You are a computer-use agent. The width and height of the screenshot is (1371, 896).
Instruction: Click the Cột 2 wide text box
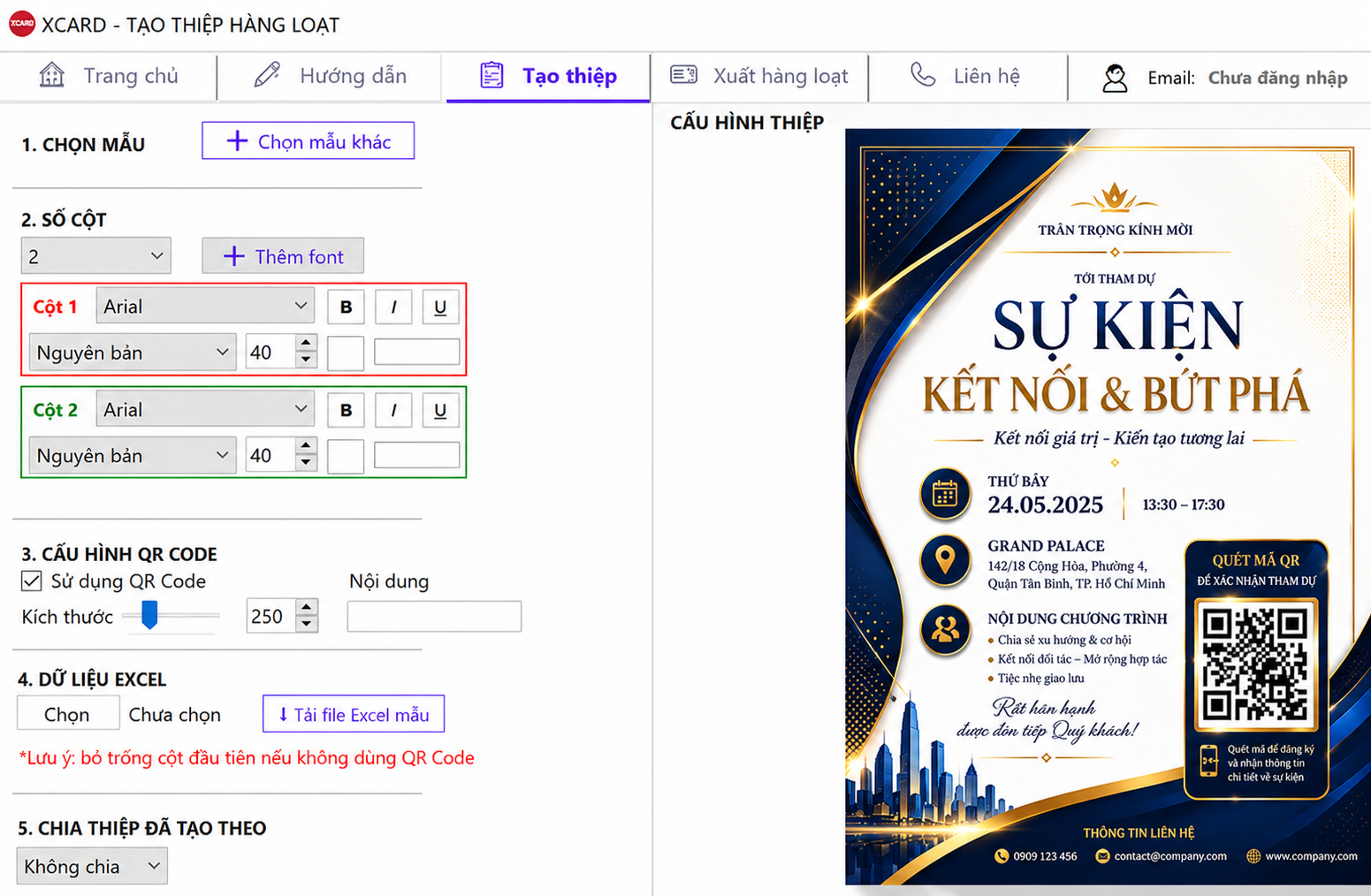[x=416, y=455]
